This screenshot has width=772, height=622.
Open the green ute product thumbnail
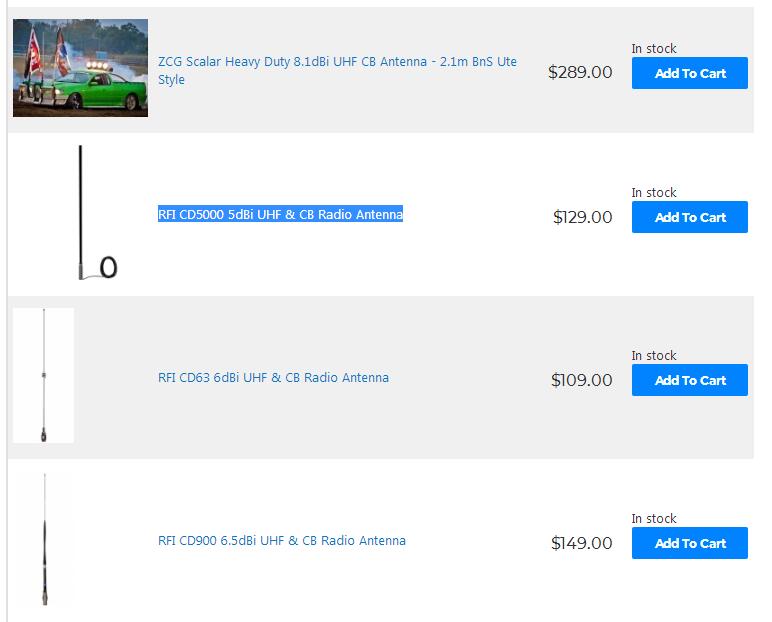point(80,68)
